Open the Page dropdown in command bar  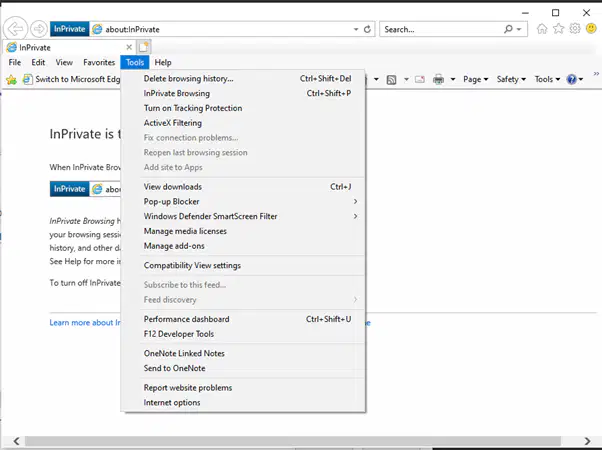[475, 79]
